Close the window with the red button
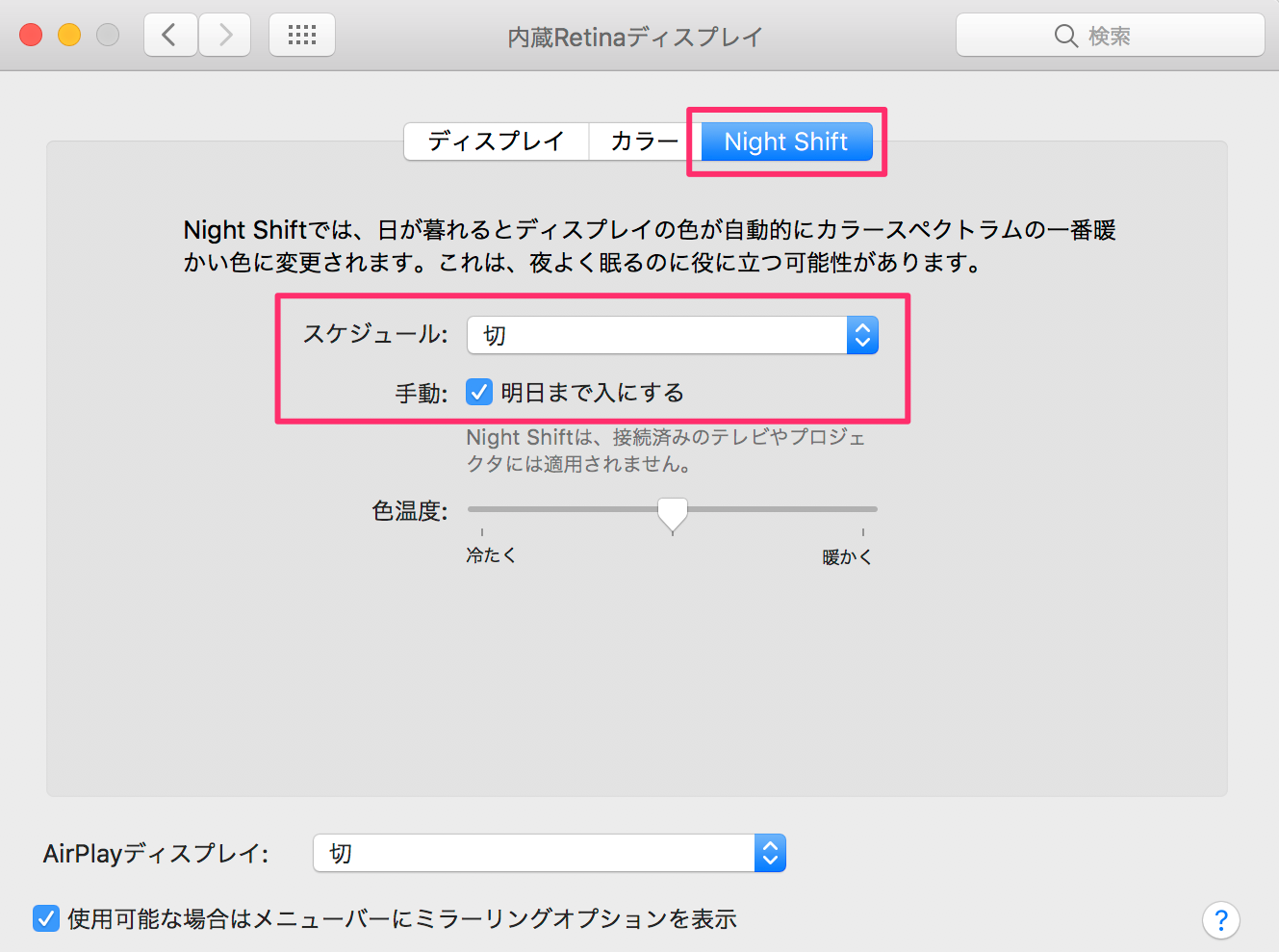Screen dimensions: 1279x952 32,36
